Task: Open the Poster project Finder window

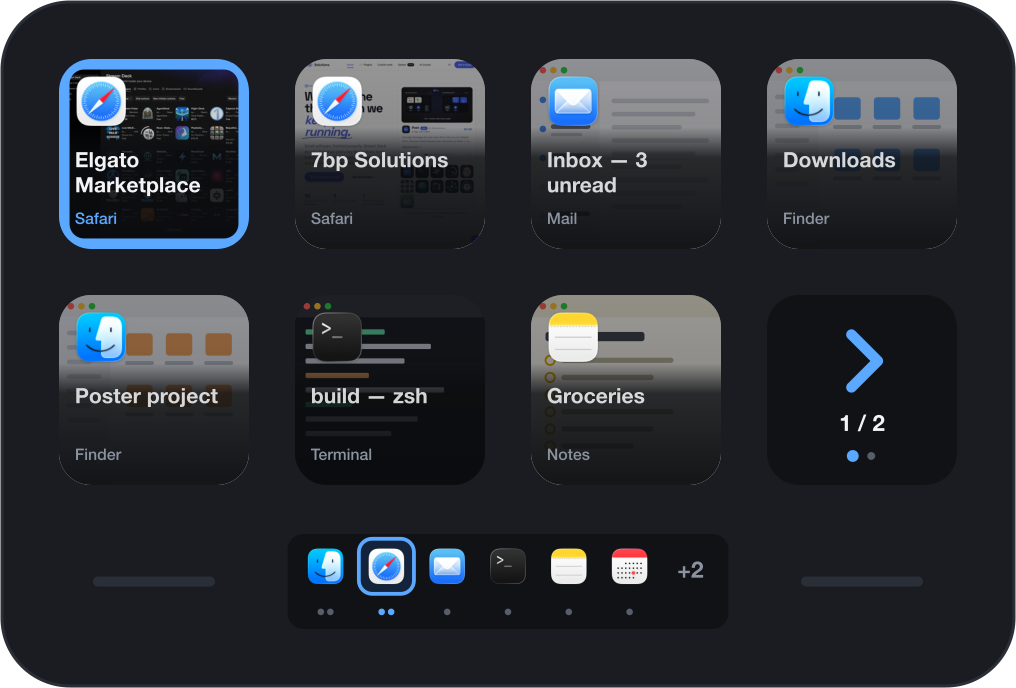Action: [x=154, y=389]
